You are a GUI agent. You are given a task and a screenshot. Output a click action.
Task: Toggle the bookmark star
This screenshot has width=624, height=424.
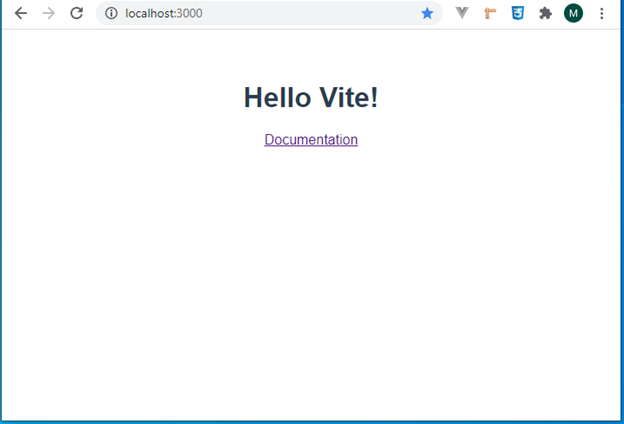pos(427,13)
